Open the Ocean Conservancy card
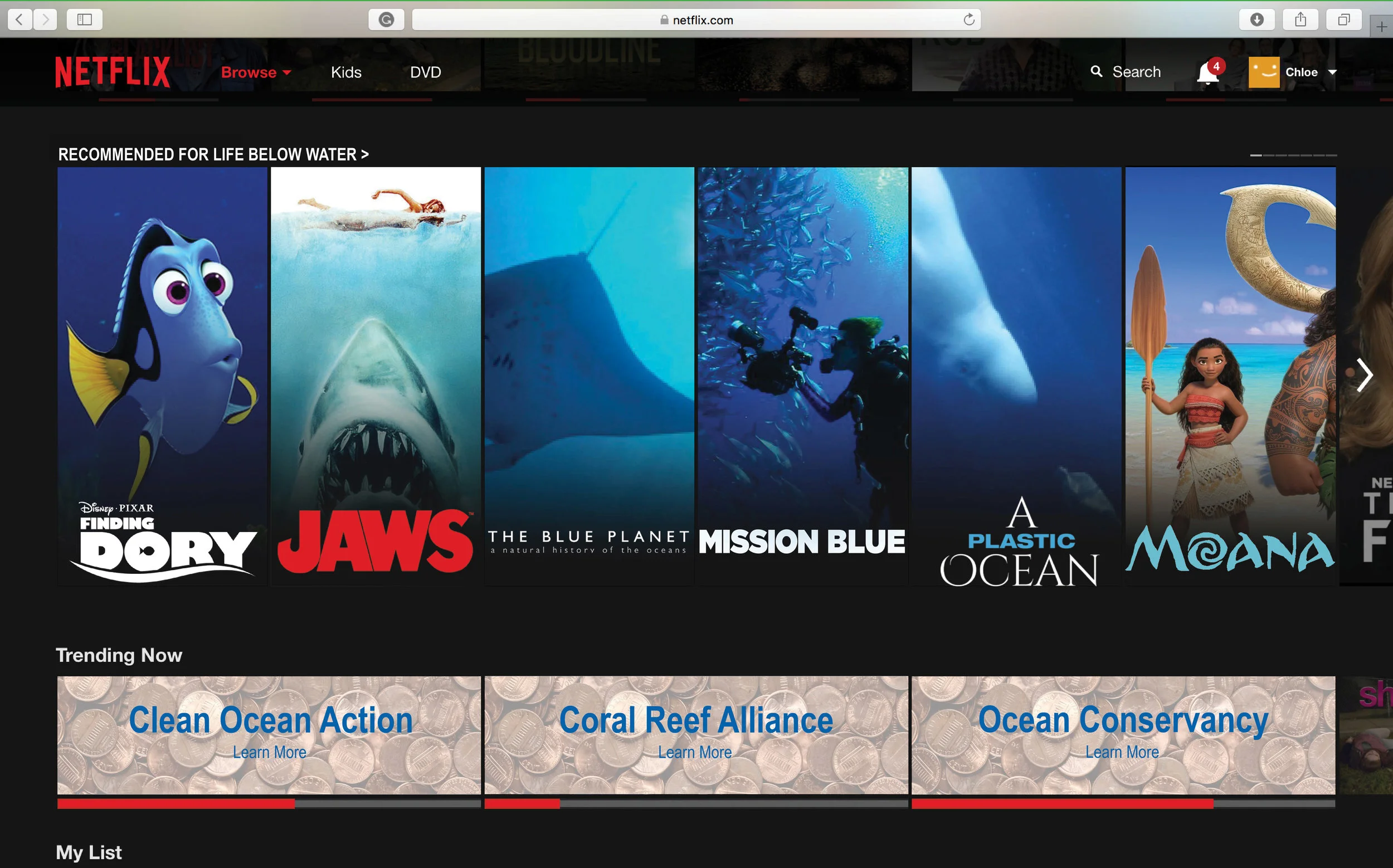 (1123, 735)
